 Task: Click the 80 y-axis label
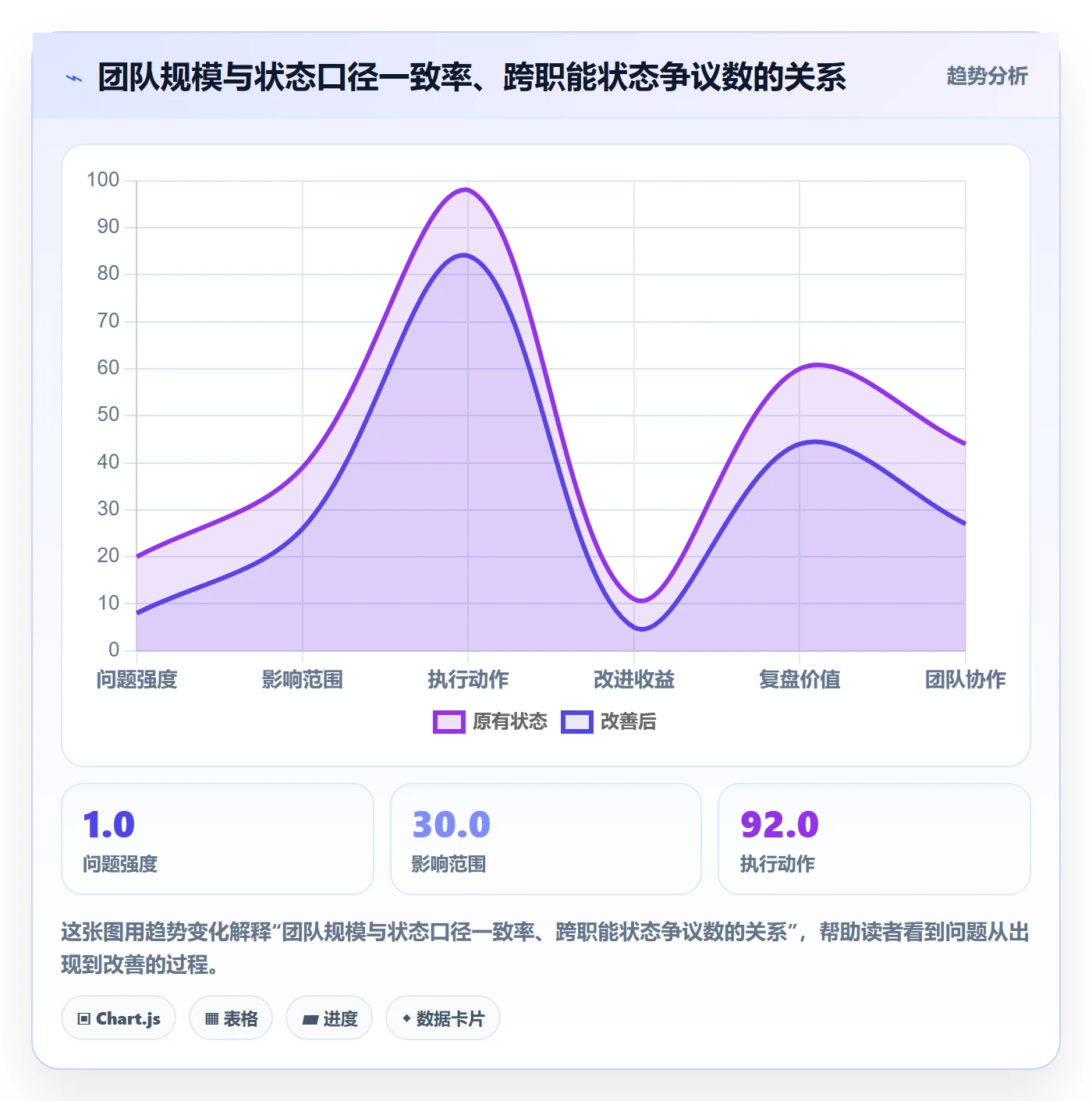pyautogui.click(x=108, y=274)
